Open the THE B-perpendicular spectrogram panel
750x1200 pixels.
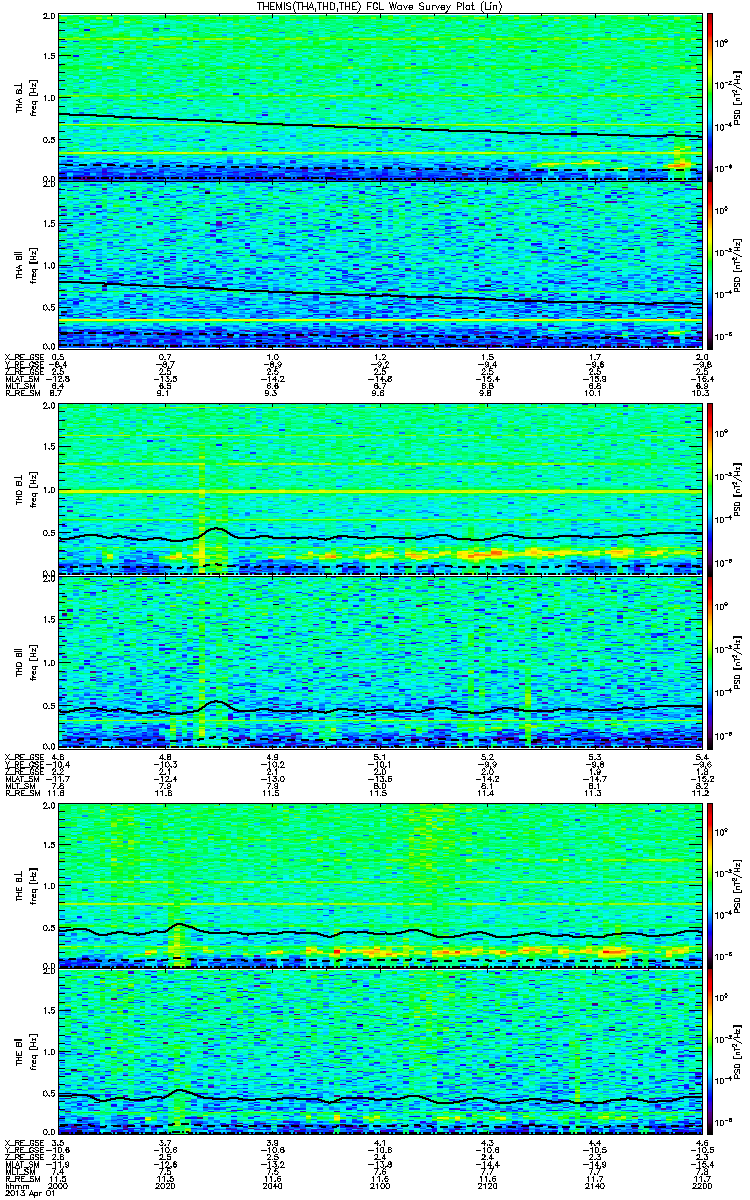(x=380, y=884)
